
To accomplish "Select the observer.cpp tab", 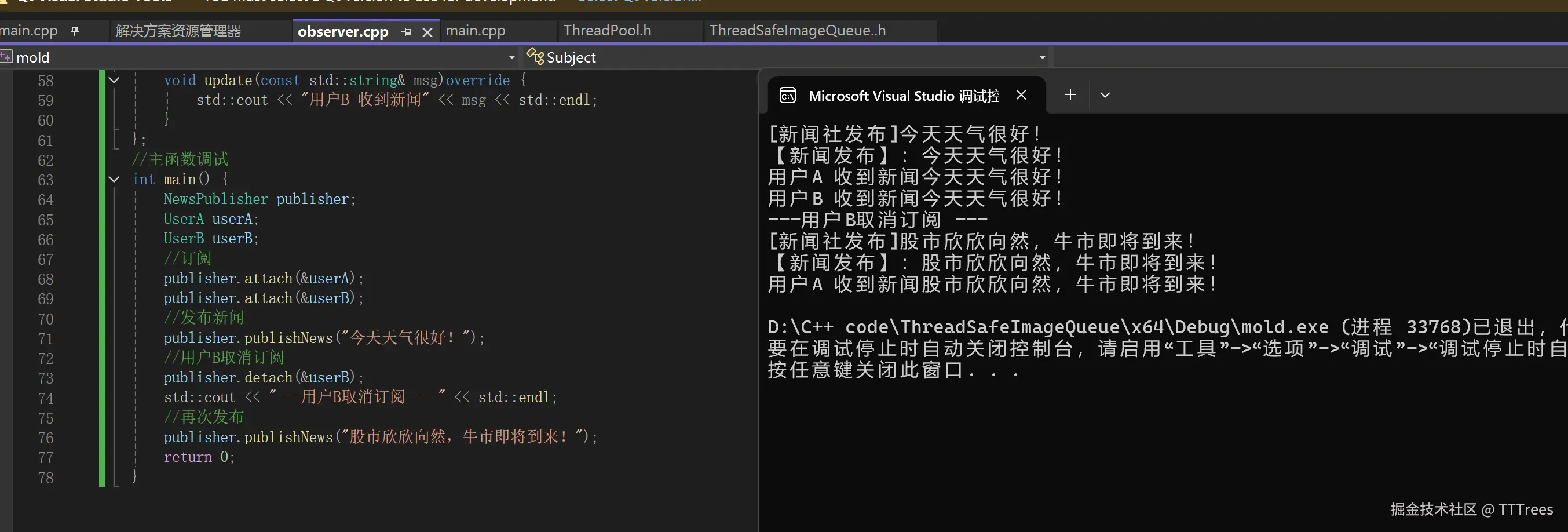I will [343, 32].
